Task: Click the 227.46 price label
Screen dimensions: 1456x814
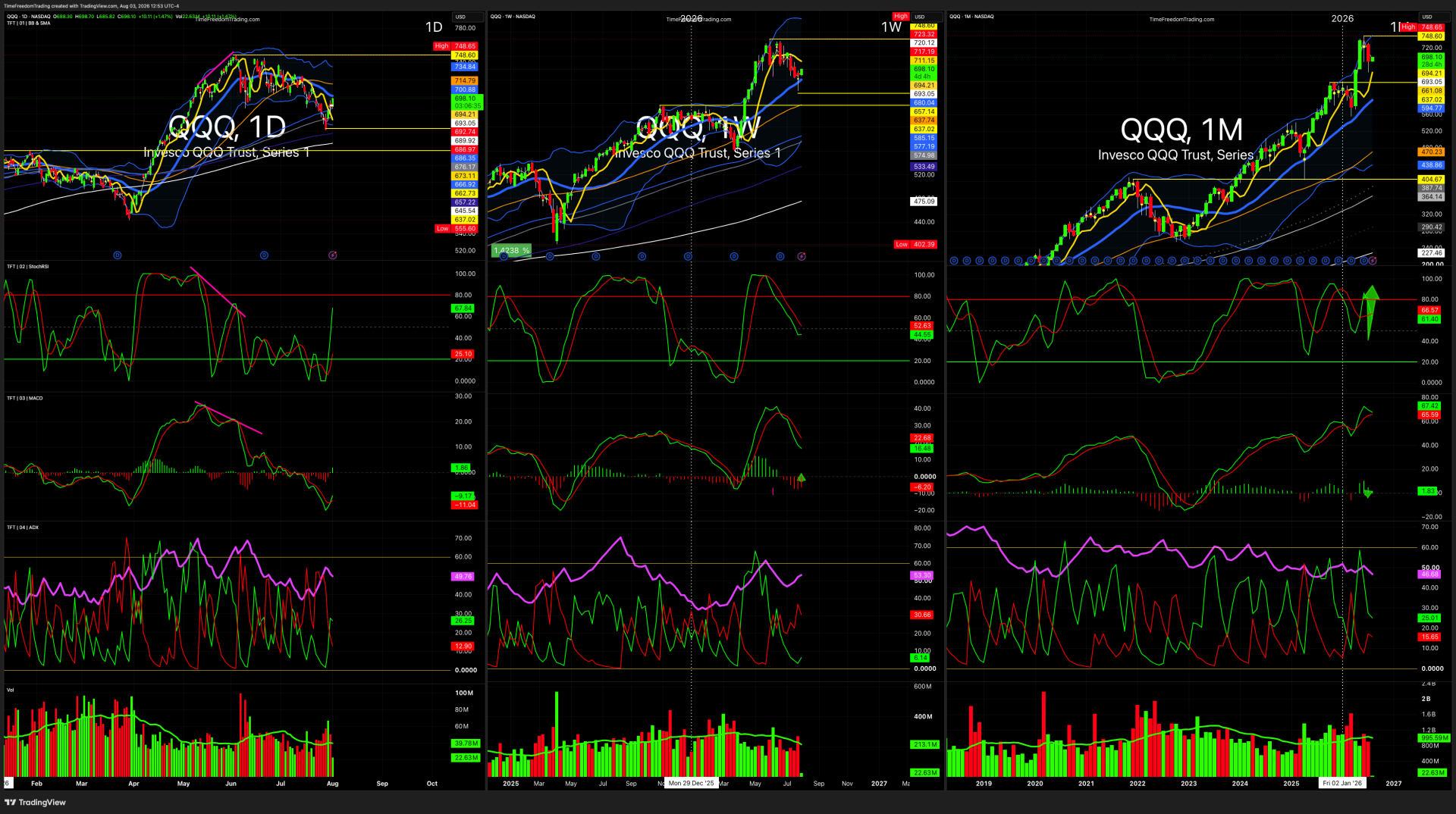Action: 1432,253
